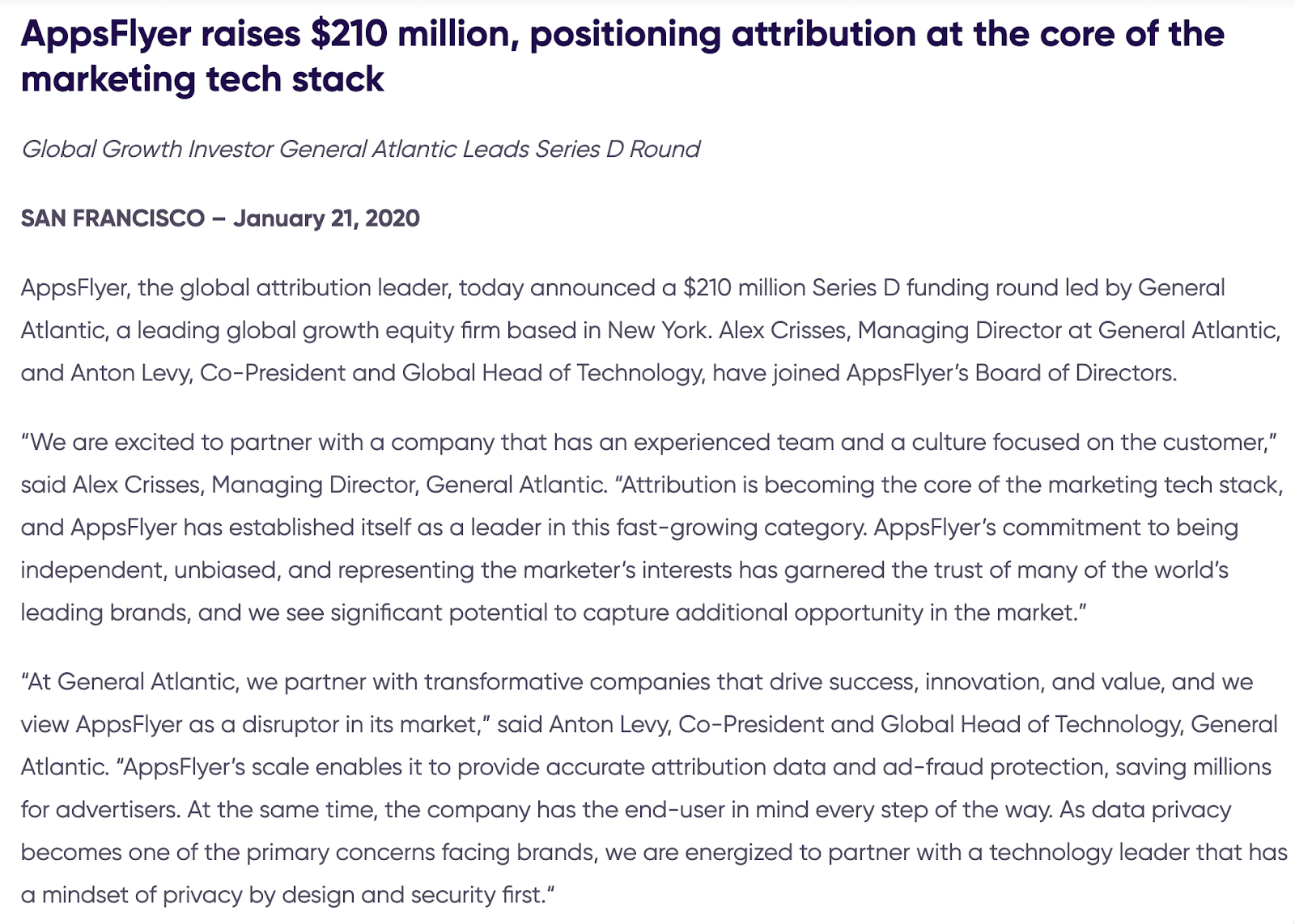The image size is (1295, 924).
Task: Click the quote starting "At General Atlantic, we partner"
Action: click(636, 681)
